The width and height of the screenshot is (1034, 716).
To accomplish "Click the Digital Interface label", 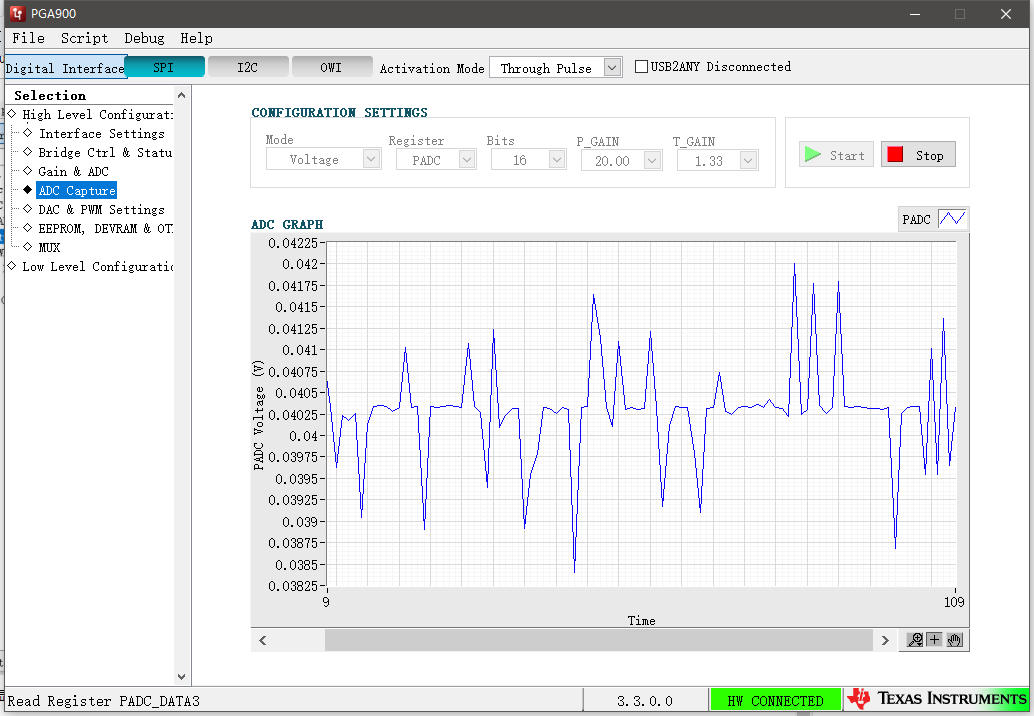I will pos(65,68).
